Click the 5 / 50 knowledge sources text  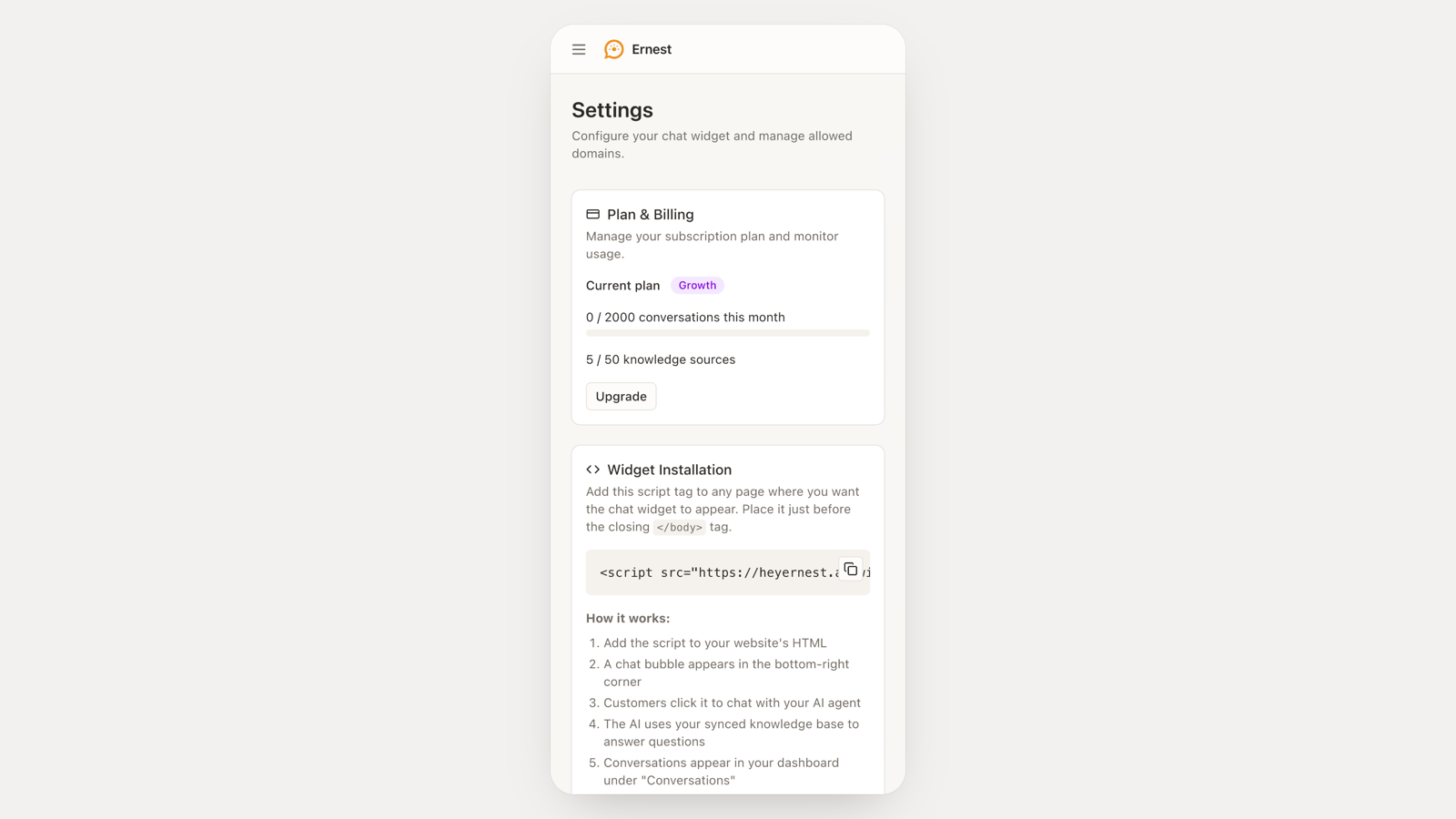pyautogui.click(x=661, y=359)
